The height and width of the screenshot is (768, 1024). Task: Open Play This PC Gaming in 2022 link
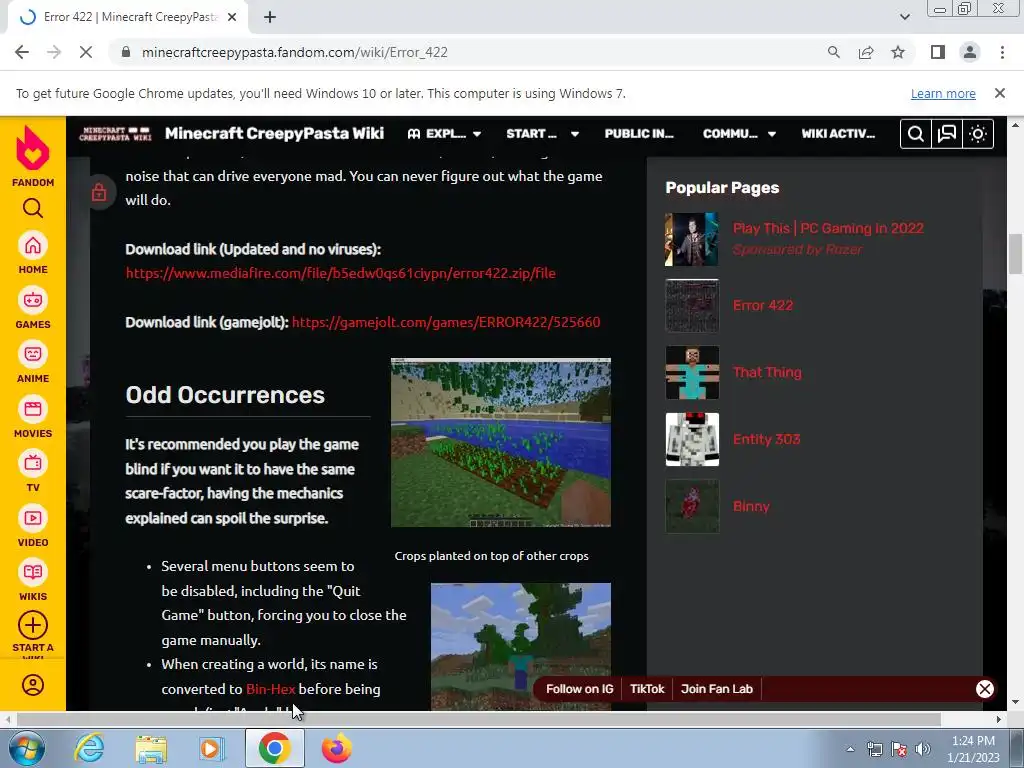(x=828, y=228)
